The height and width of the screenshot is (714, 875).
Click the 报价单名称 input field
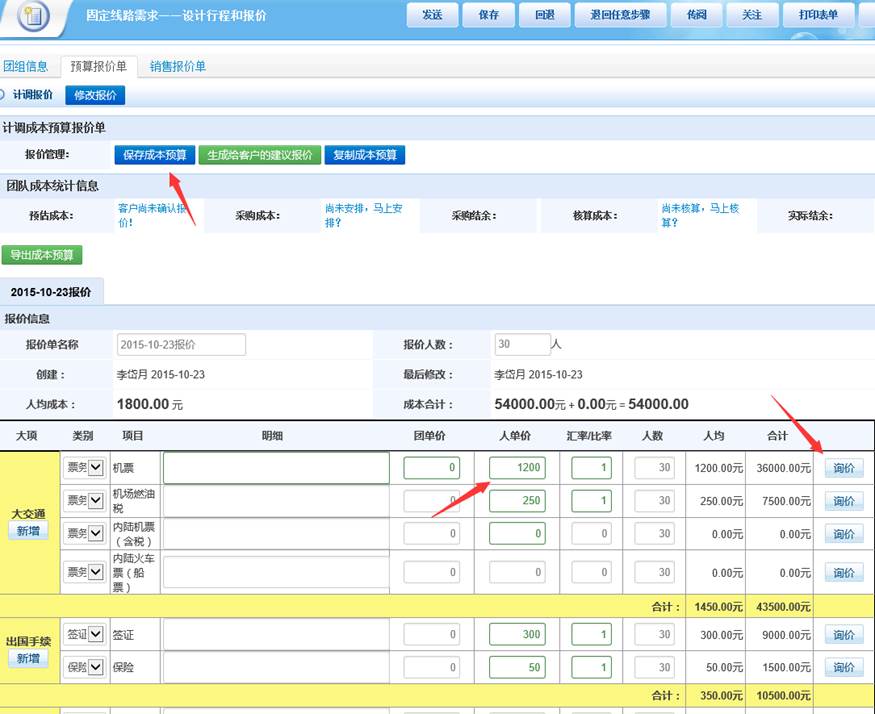click(x=181, y=344)
